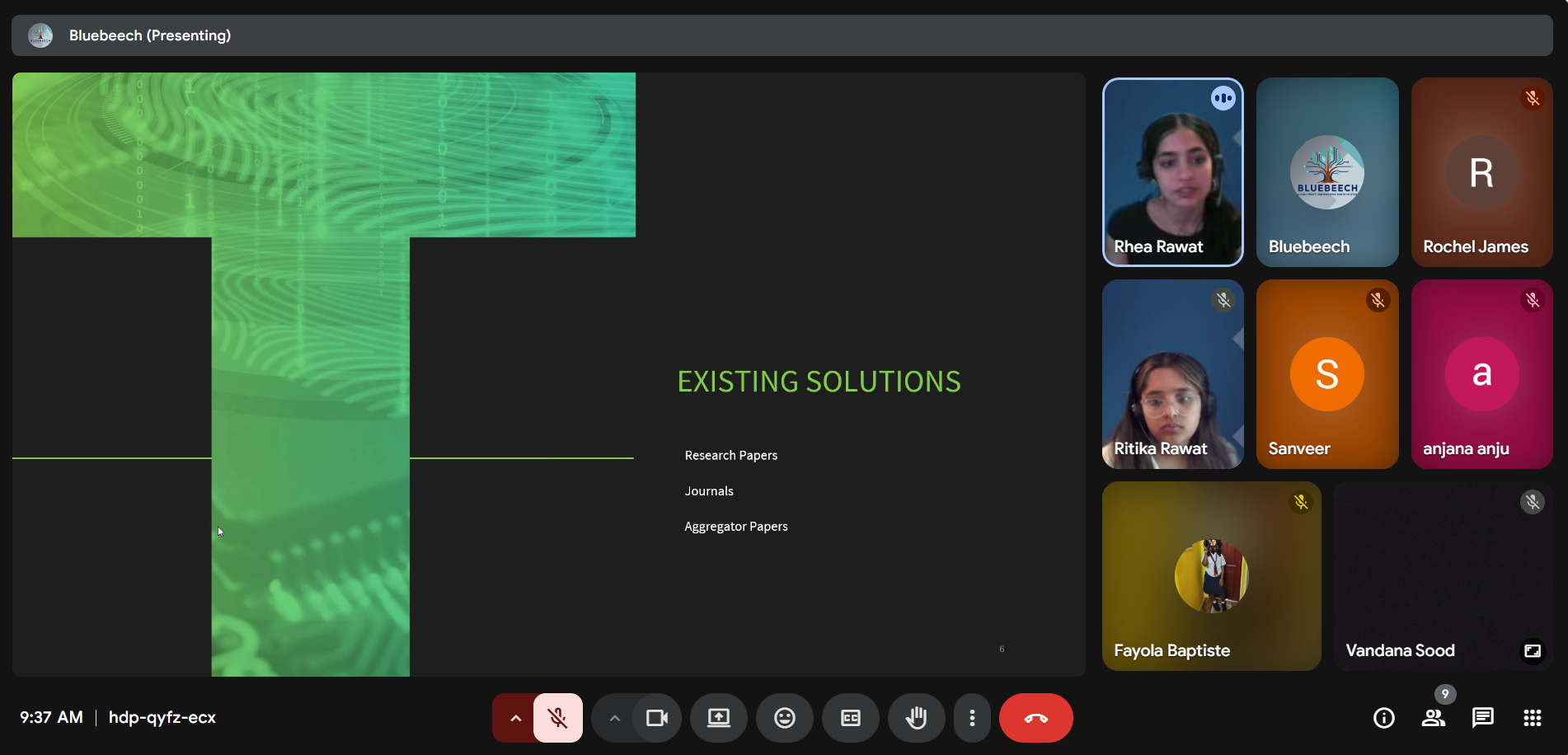
Task: Show the people participants panel
Action: pos(1433,718)
